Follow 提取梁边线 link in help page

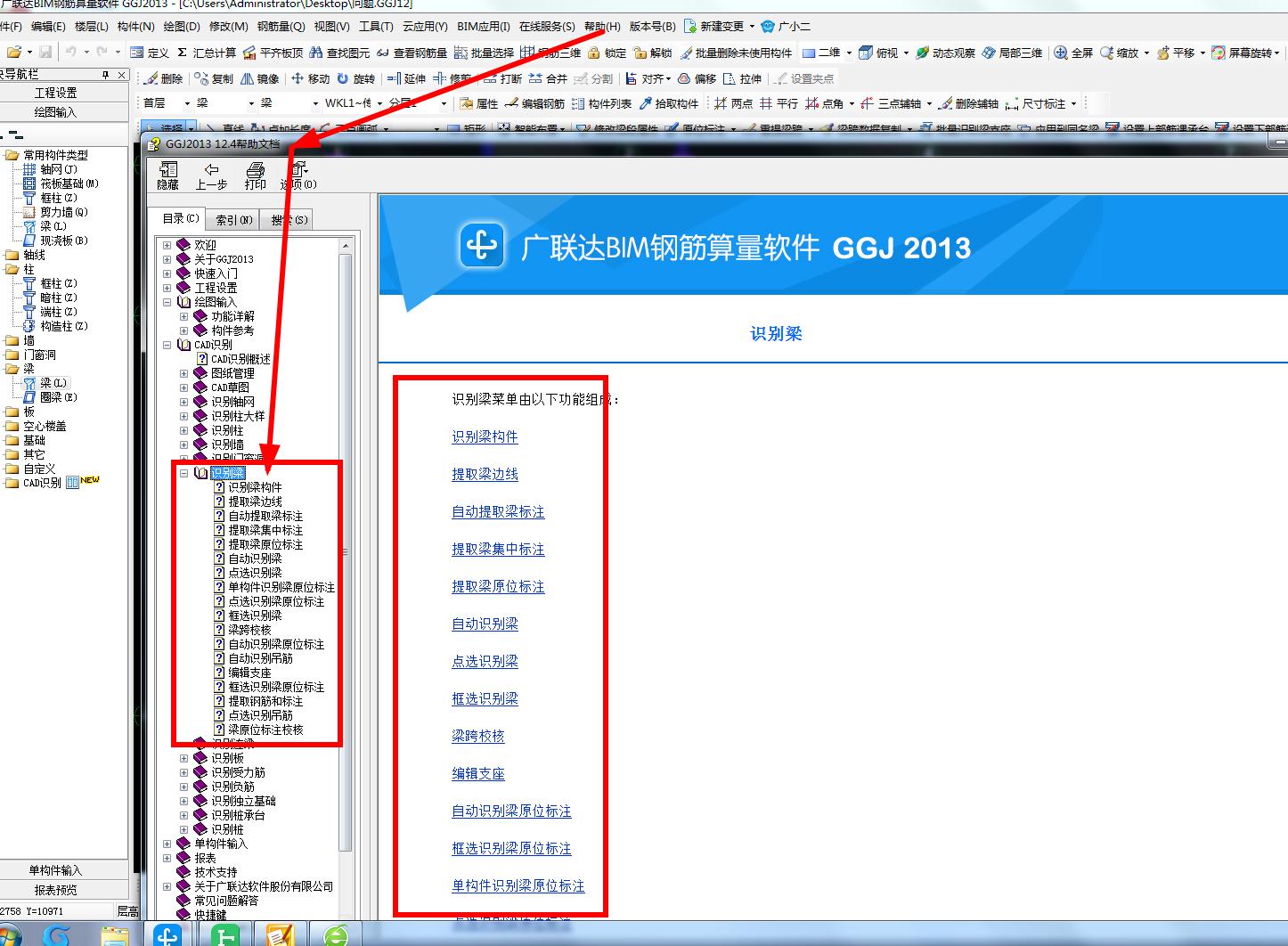pyautogui.click(x=485, y=474)
